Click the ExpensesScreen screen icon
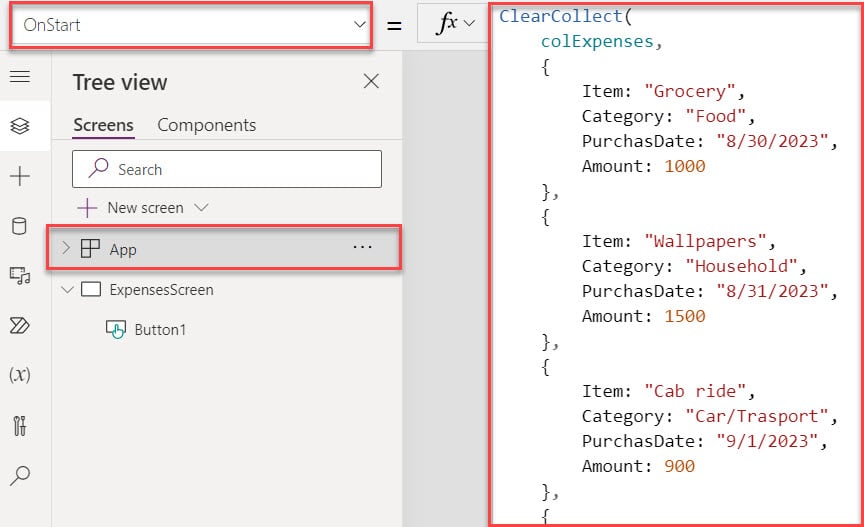Screen dimensions: 864x527 (91, 289)
